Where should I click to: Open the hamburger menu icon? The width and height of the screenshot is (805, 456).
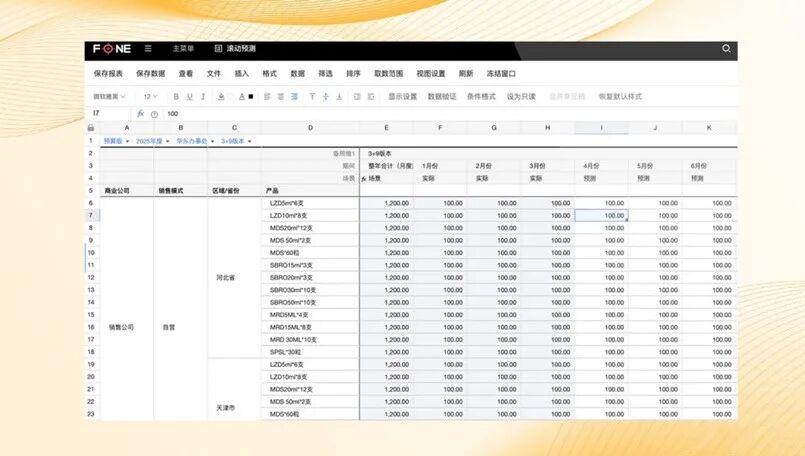point(148,49)
